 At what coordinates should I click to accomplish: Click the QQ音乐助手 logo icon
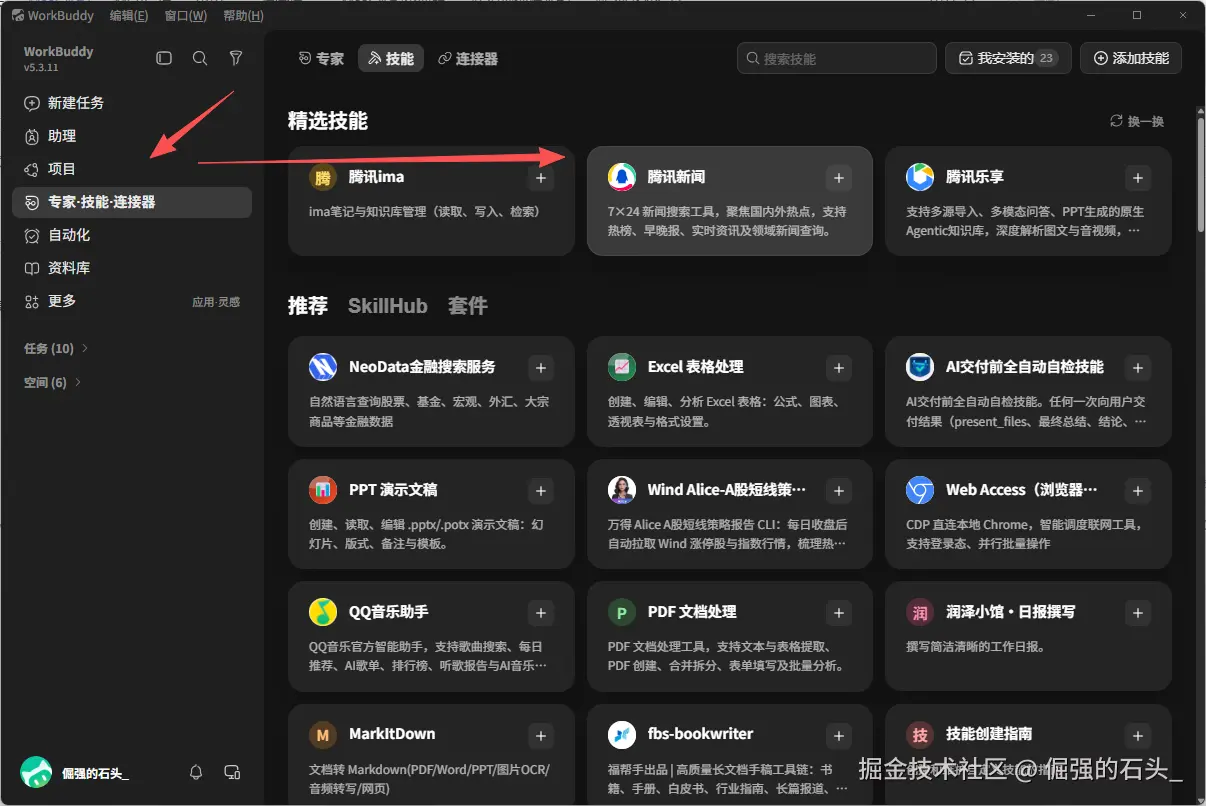[x=323, y=611]
